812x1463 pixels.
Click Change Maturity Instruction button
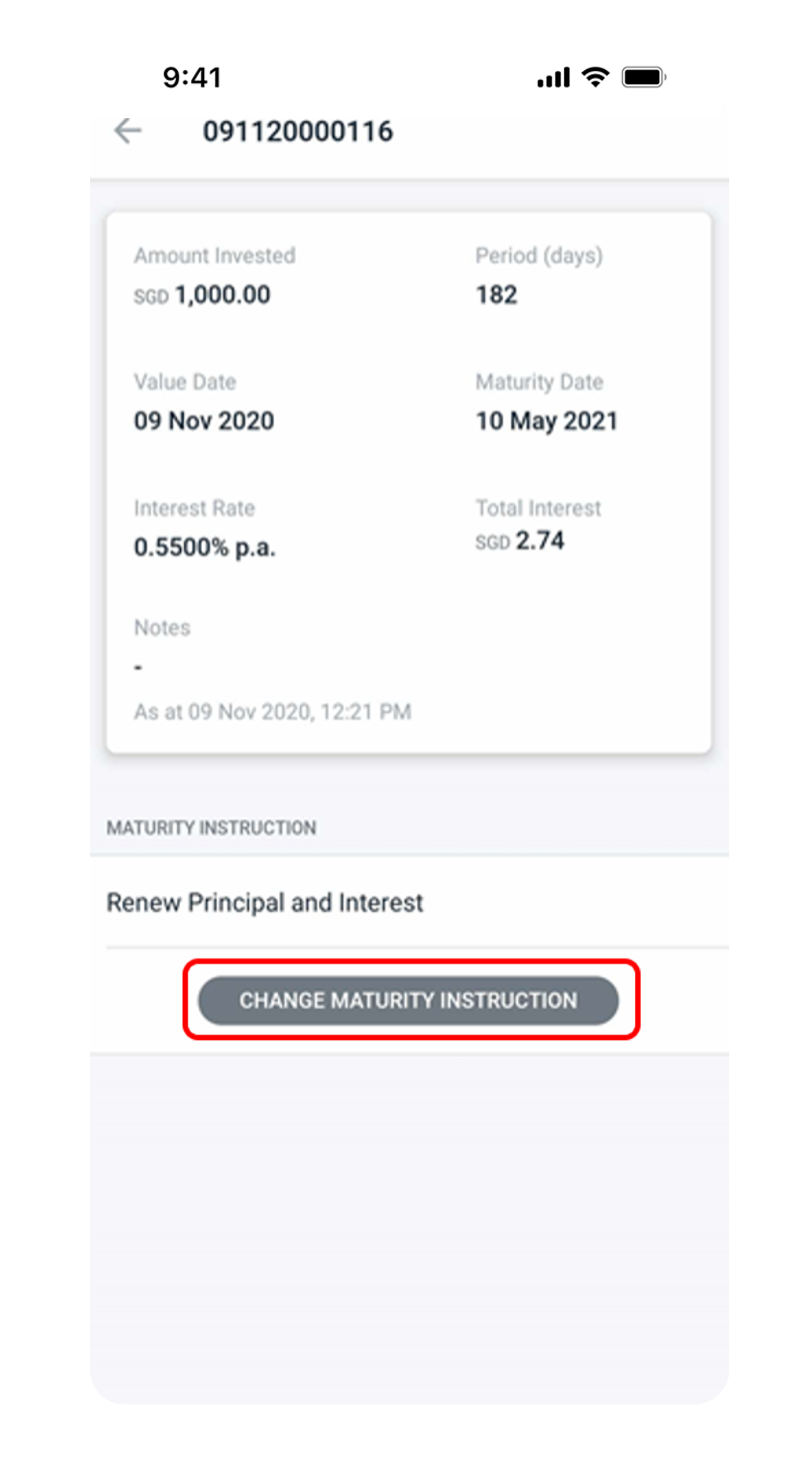point(408,1000)
